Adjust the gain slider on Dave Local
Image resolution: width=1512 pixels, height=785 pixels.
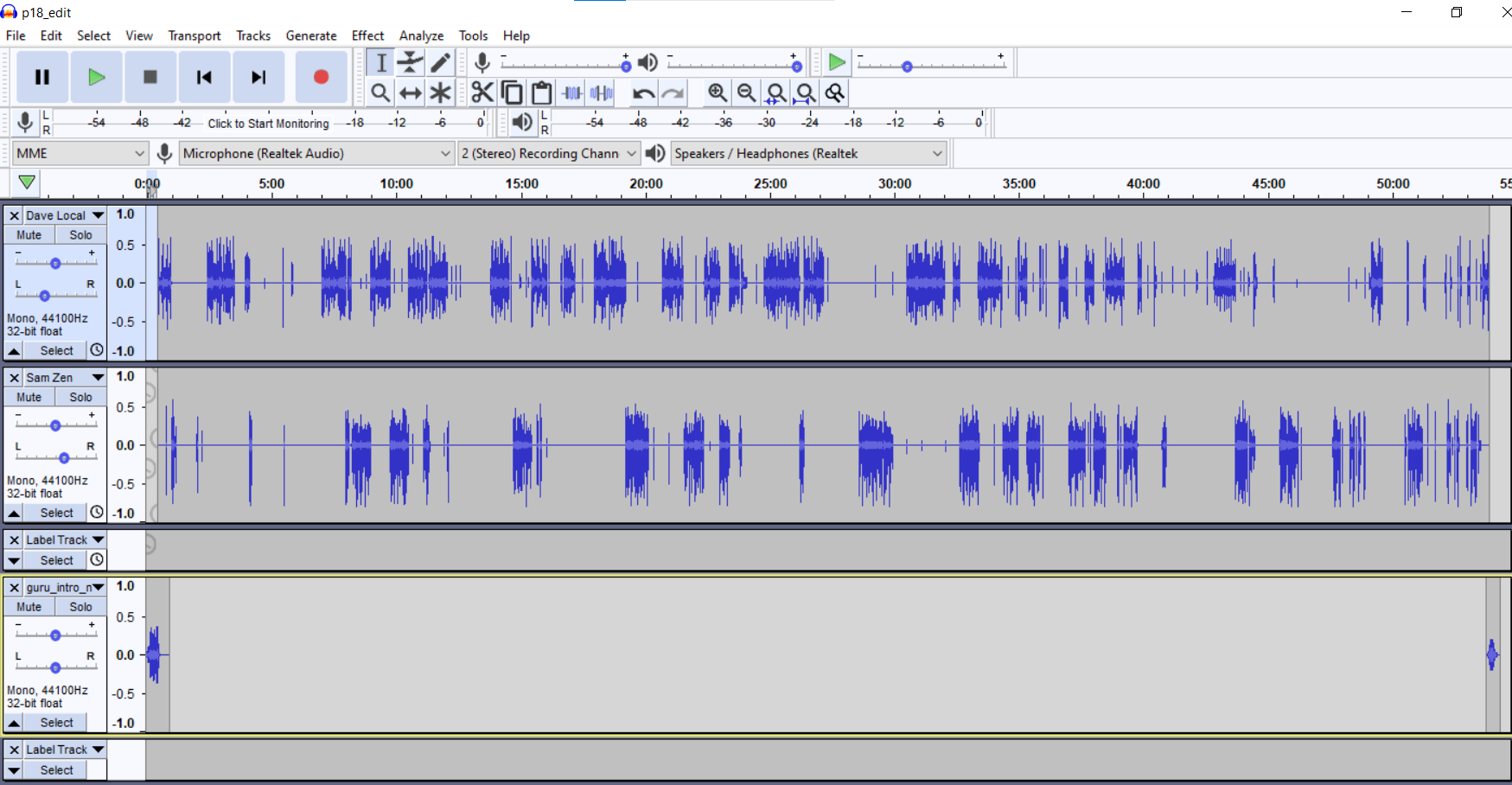[x=54, y=263]
